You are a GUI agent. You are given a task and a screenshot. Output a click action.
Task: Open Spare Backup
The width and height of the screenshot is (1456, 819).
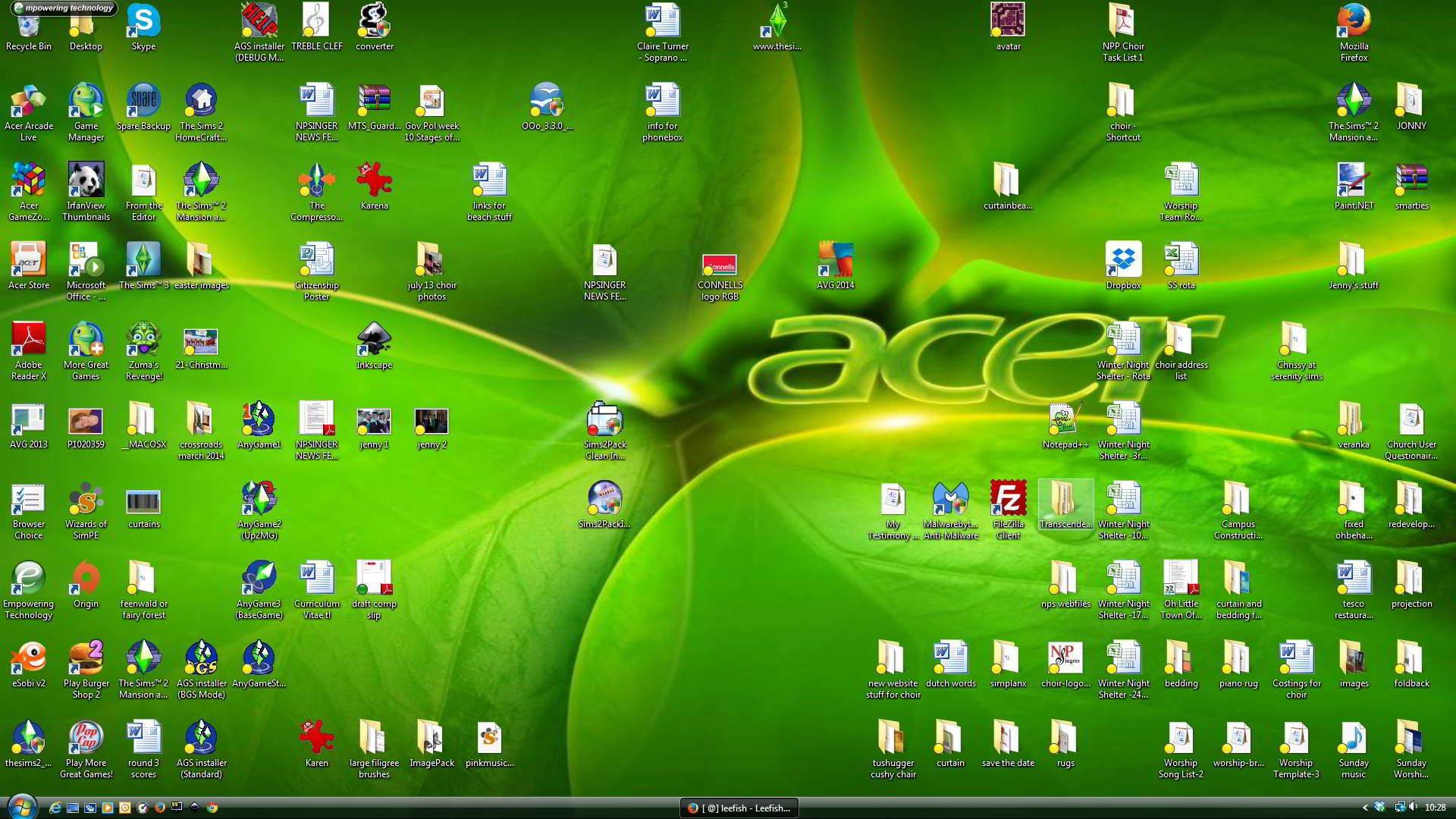[x=143, y=106]
